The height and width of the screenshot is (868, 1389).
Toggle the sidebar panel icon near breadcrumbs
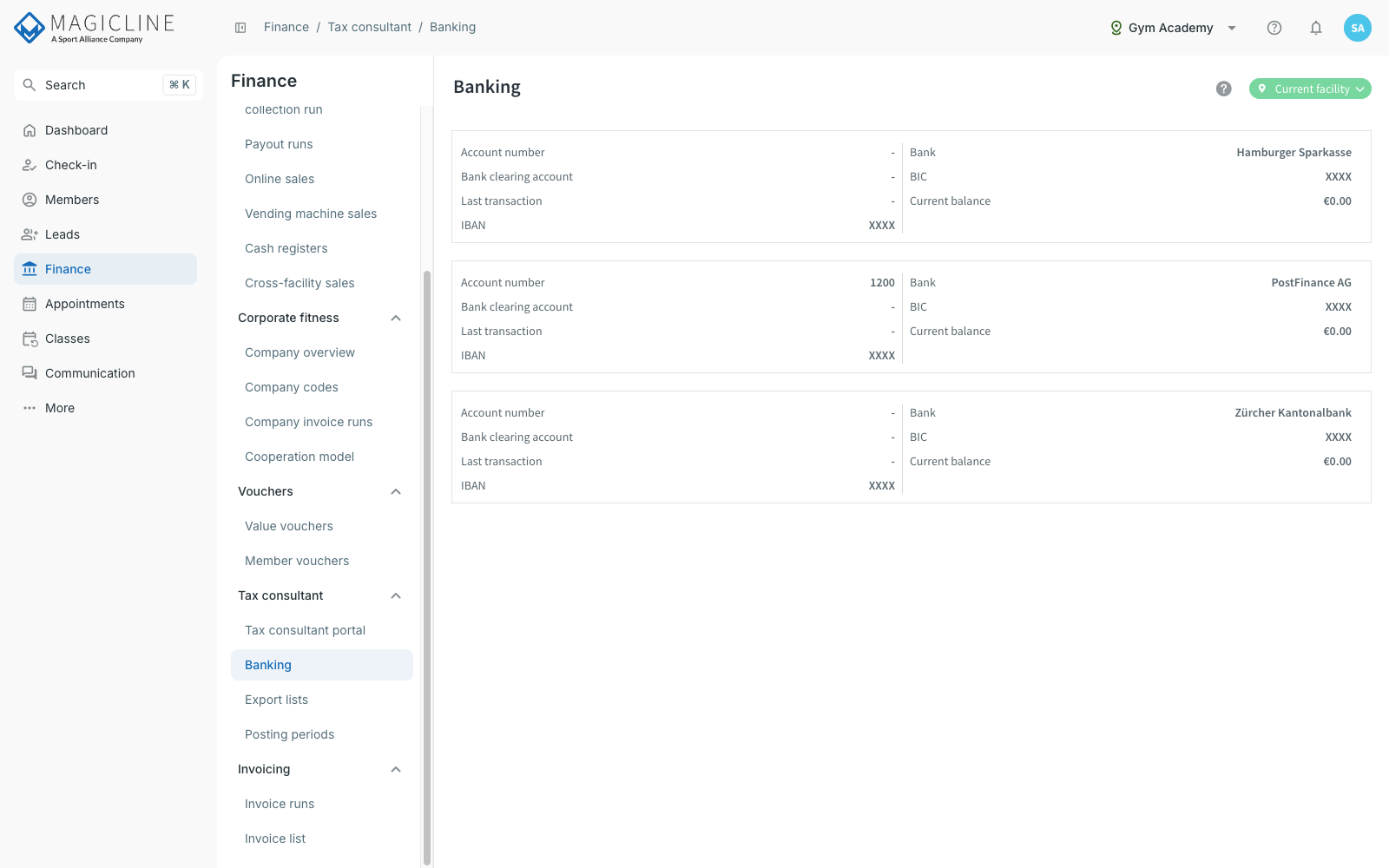click(240, 28)
